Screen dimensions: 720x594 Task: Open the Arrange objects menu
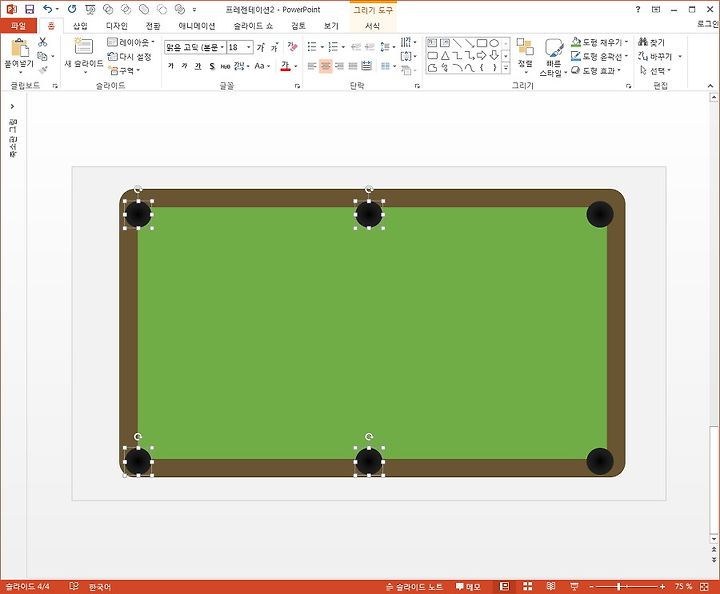525,56
